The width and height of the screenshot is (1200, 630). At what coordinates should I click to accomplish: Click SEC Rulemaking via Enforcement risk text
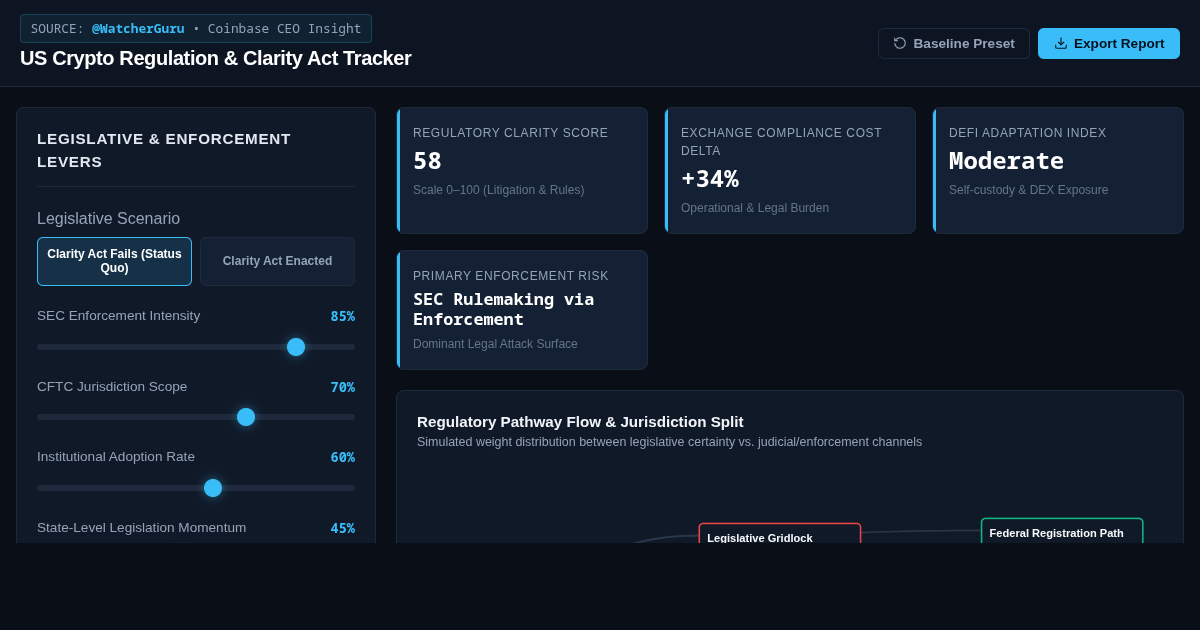503,309
